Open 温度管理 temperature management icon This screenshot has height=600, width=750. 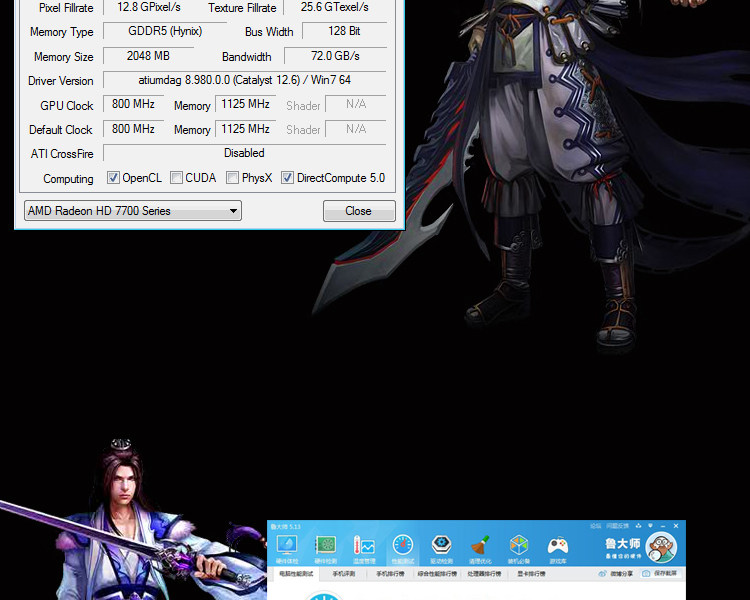(x=364, y=549)
